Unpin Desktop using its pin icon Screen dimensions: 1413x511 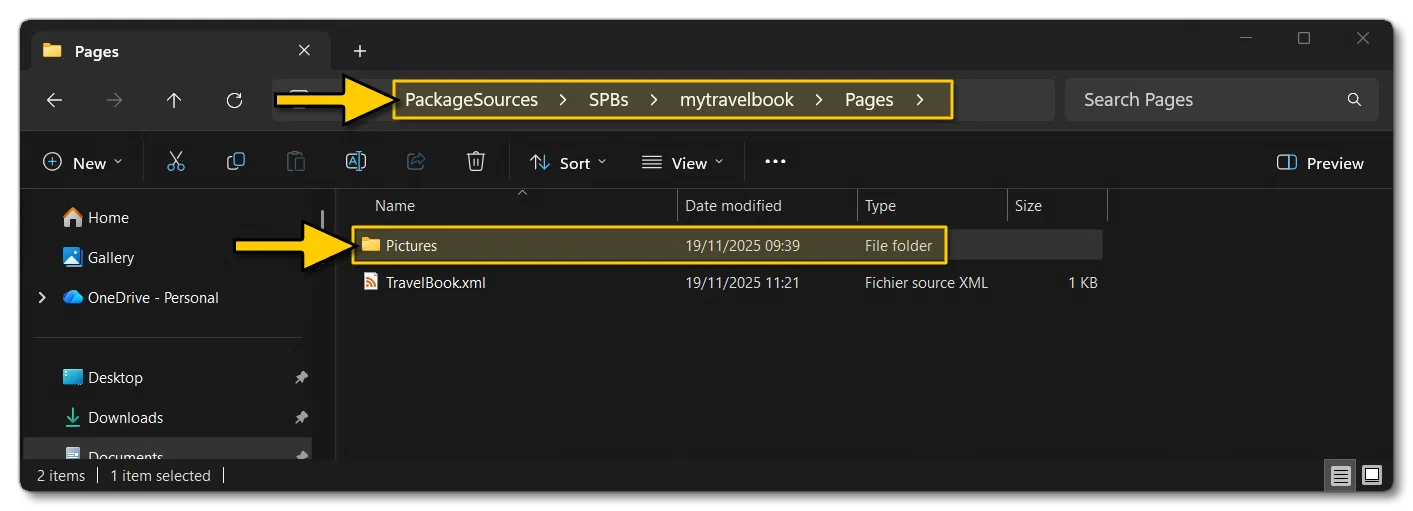(x=301, y=378)
